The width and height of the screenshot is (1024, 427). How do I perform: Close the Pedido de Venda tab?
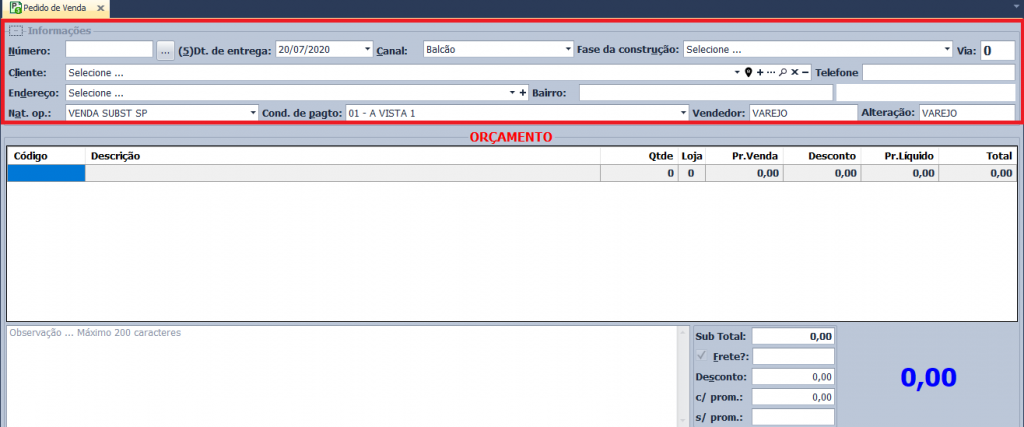[x=99, y=7]
